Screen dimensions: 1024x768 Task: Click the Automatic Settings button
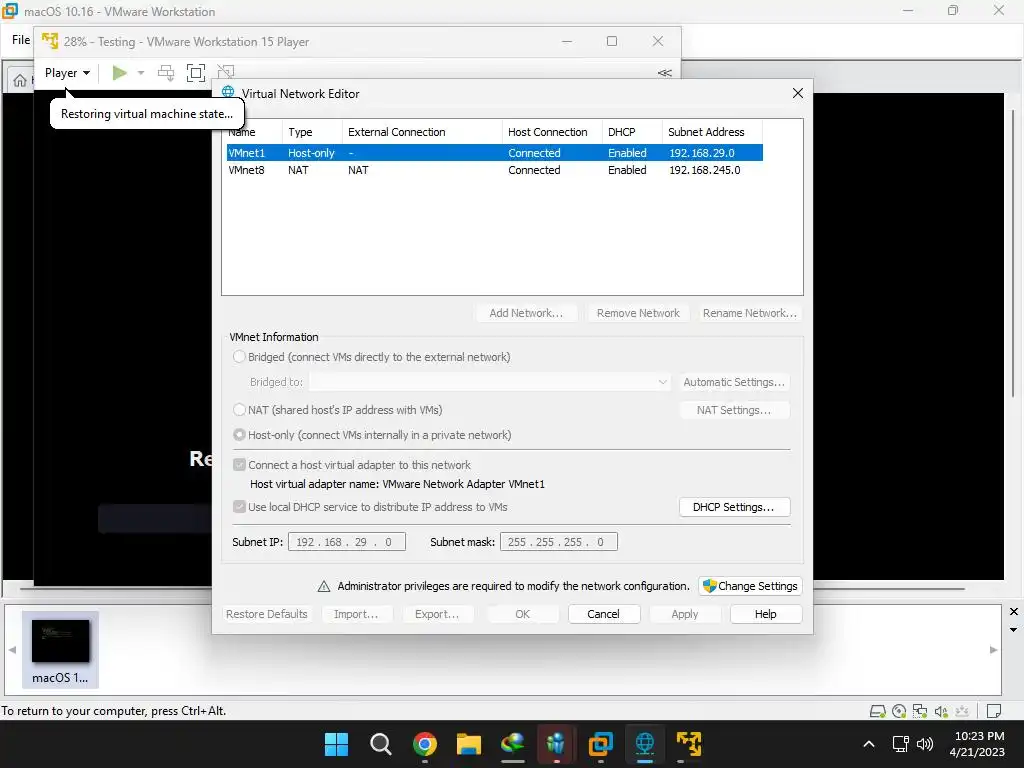click(x=734, y=382)
